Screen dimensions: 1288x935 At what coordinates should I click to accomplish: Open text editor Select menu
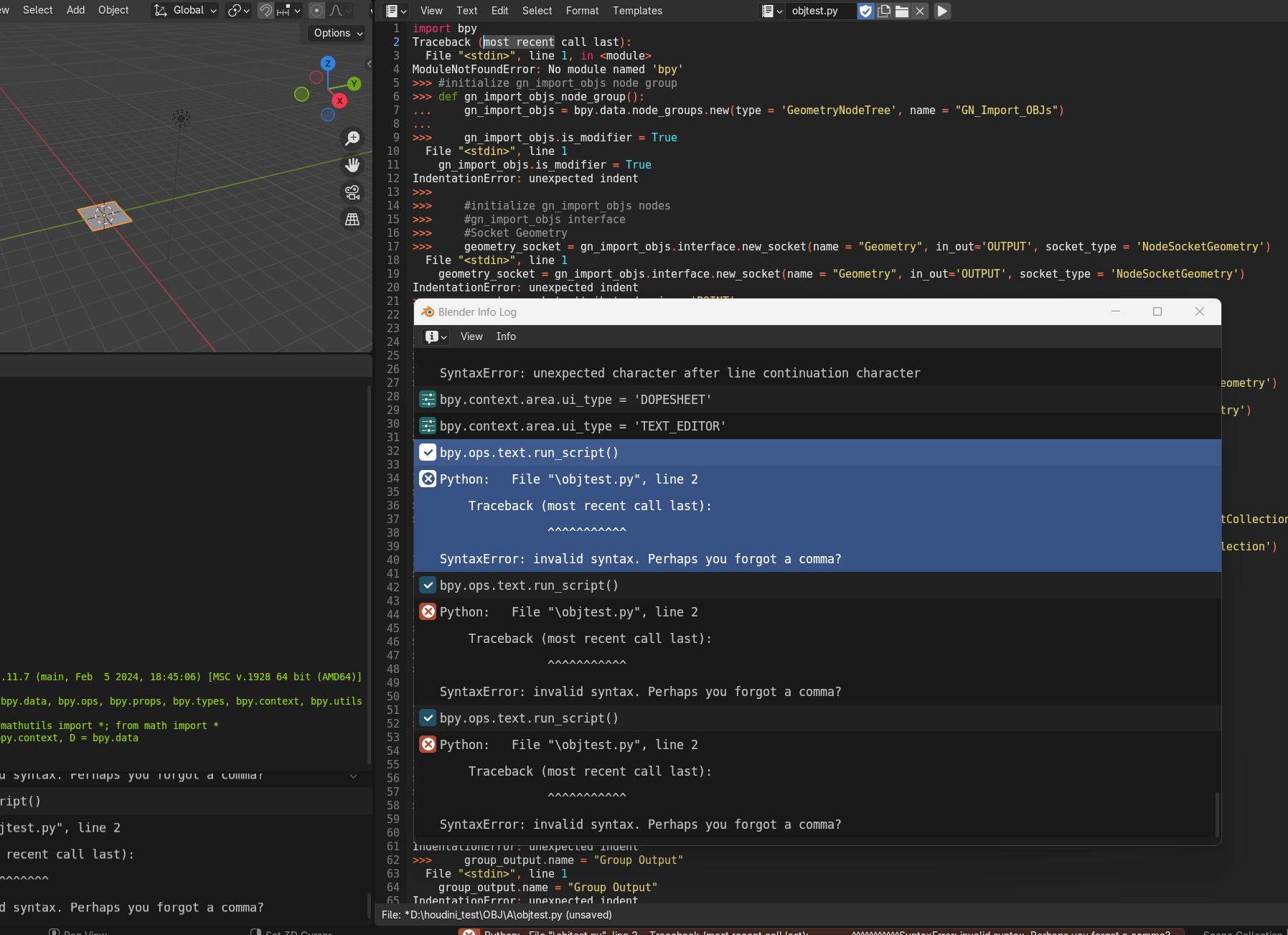(537, 11)
